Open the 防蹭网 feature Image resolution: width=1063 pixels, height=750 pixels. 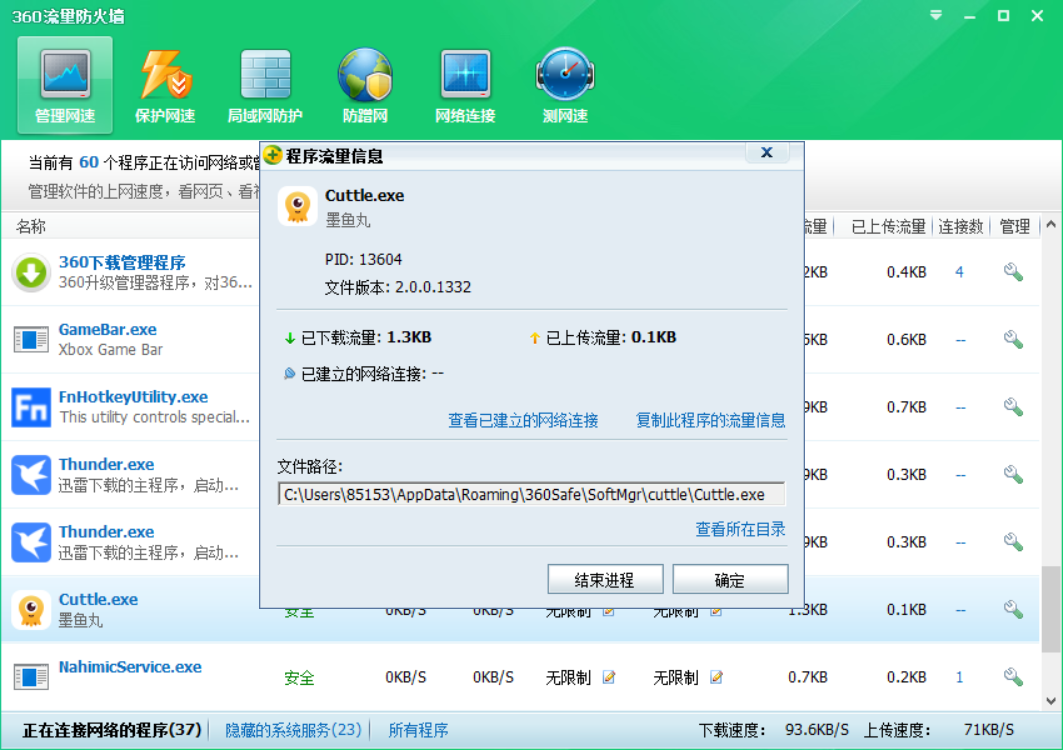pos(364,85)
